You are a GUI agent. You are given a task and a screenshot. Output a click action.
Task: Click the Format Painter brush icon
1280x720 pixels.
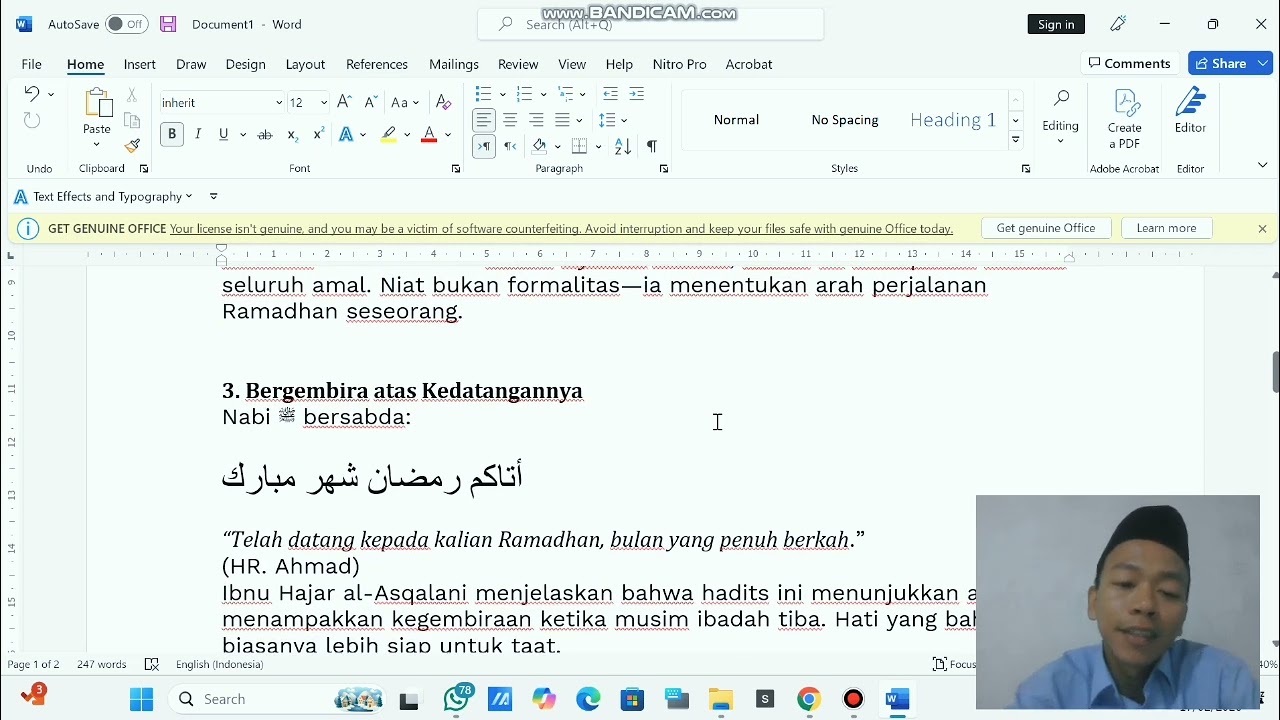pyautogui.click(x=132, y=146)
